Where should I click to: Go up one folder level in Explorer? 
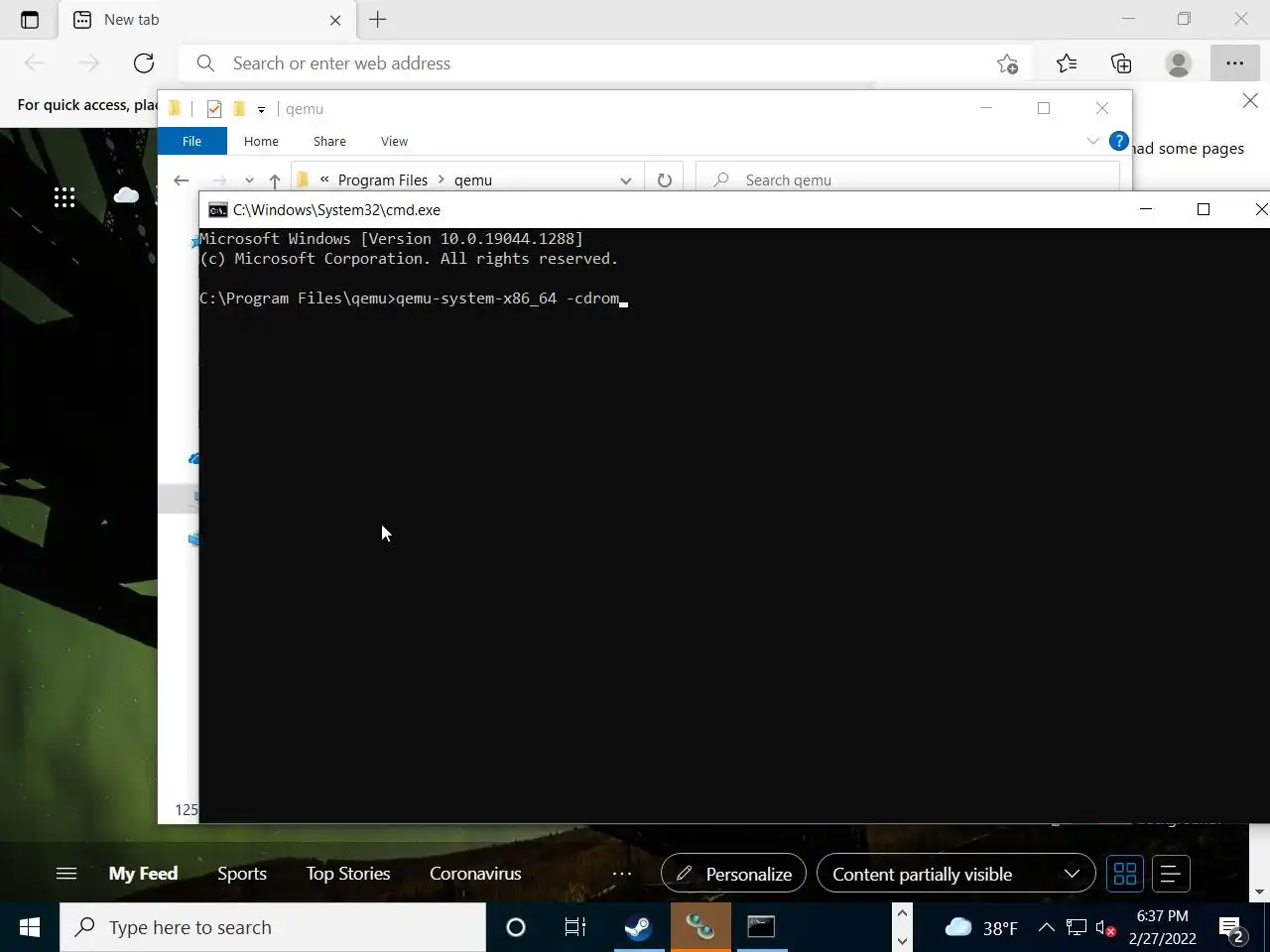coord(275,180)
